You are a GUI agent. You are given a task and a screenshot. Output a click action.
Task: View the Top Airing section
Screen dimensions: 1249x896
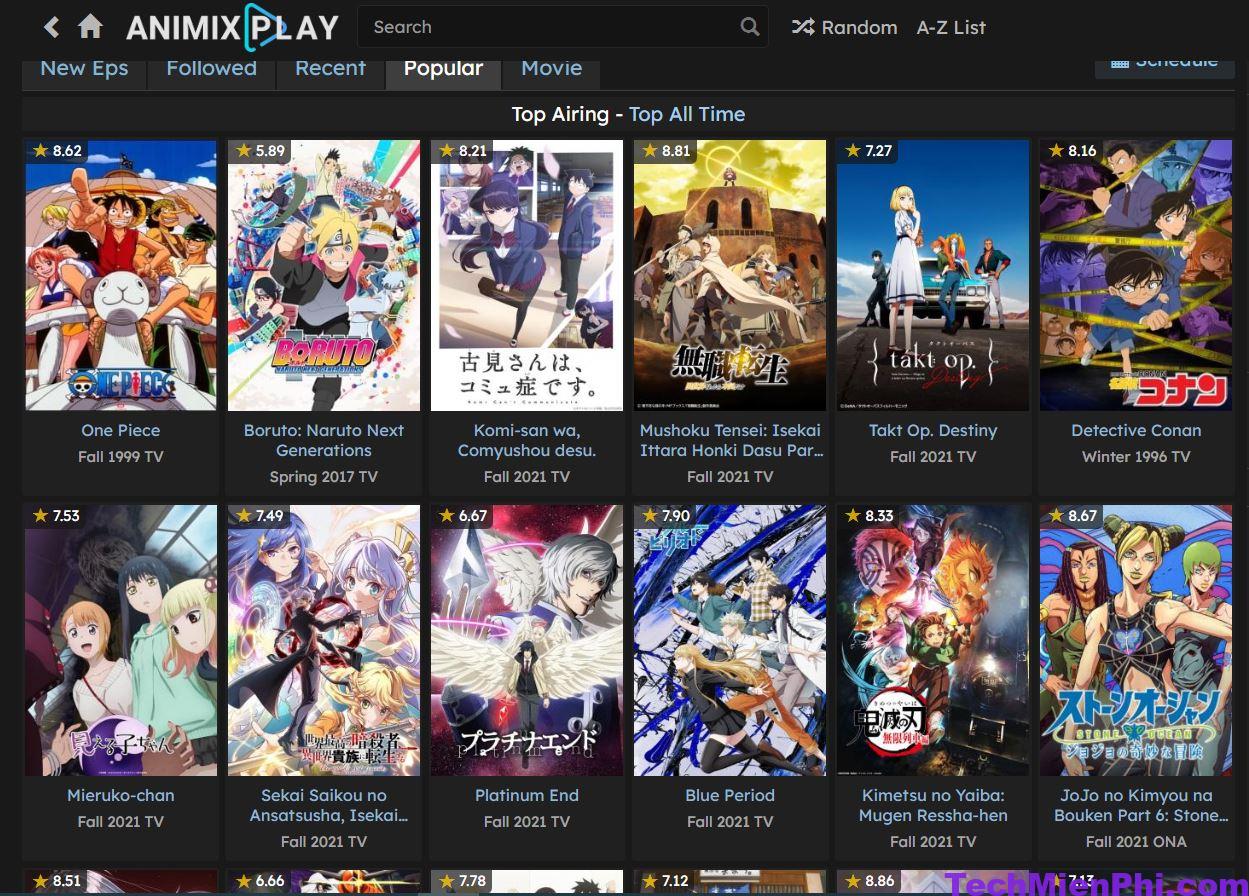tap(561, 114)
